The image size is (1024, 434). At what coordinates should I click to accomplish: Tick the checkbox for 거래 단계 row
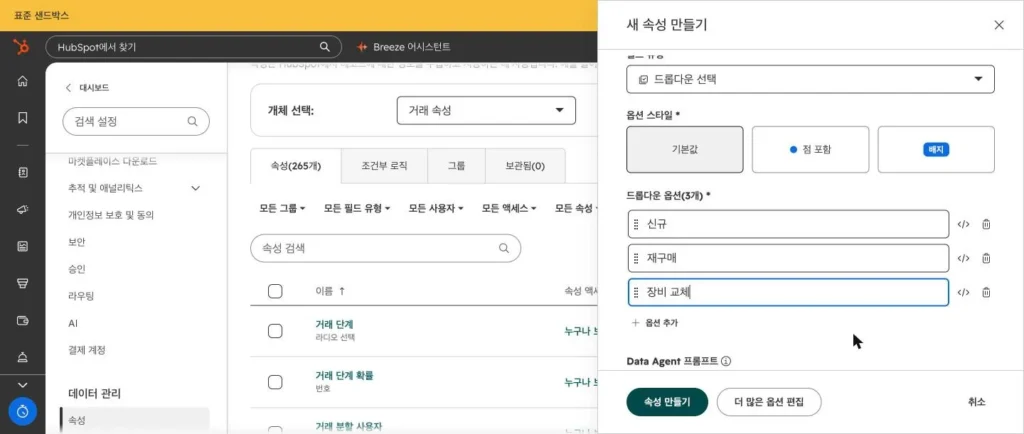click(x=275, y=331)
